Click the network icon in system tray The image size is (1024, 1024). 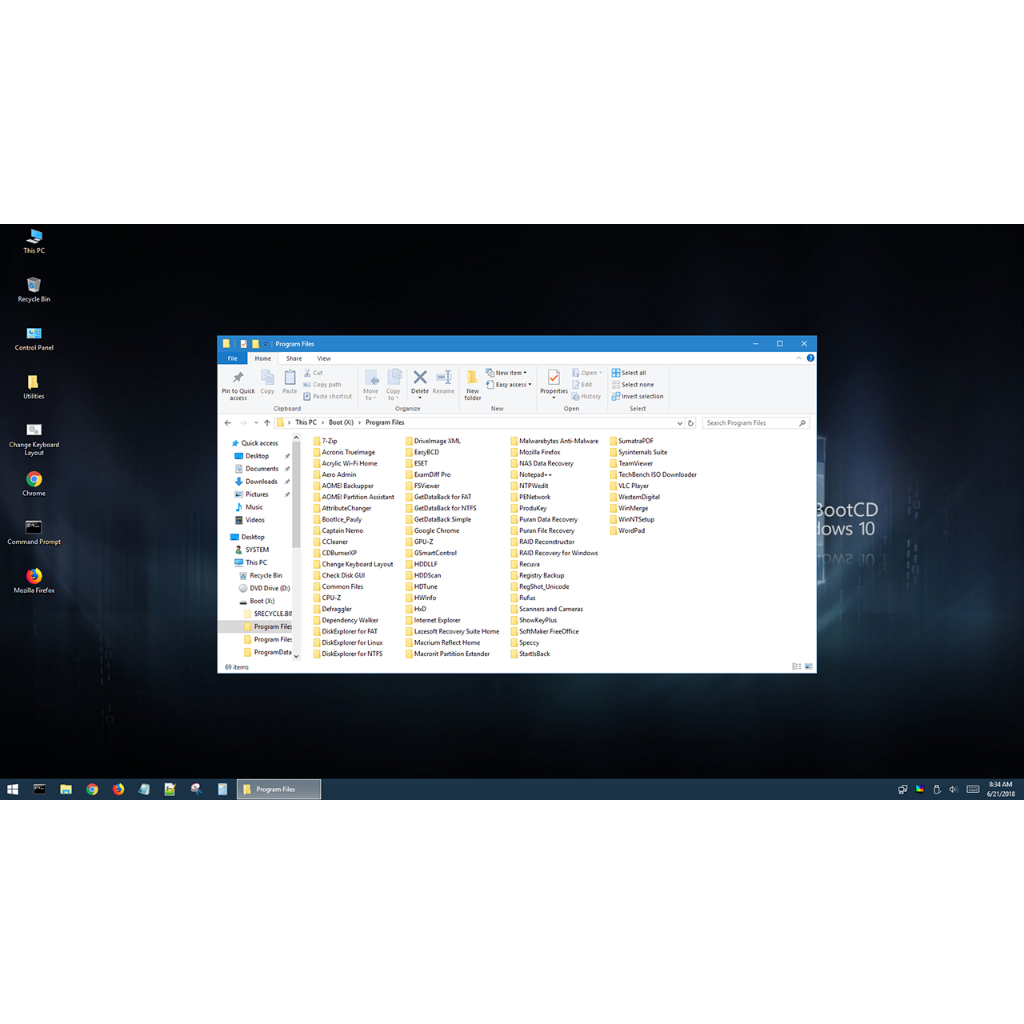click(x=903, y=789)
